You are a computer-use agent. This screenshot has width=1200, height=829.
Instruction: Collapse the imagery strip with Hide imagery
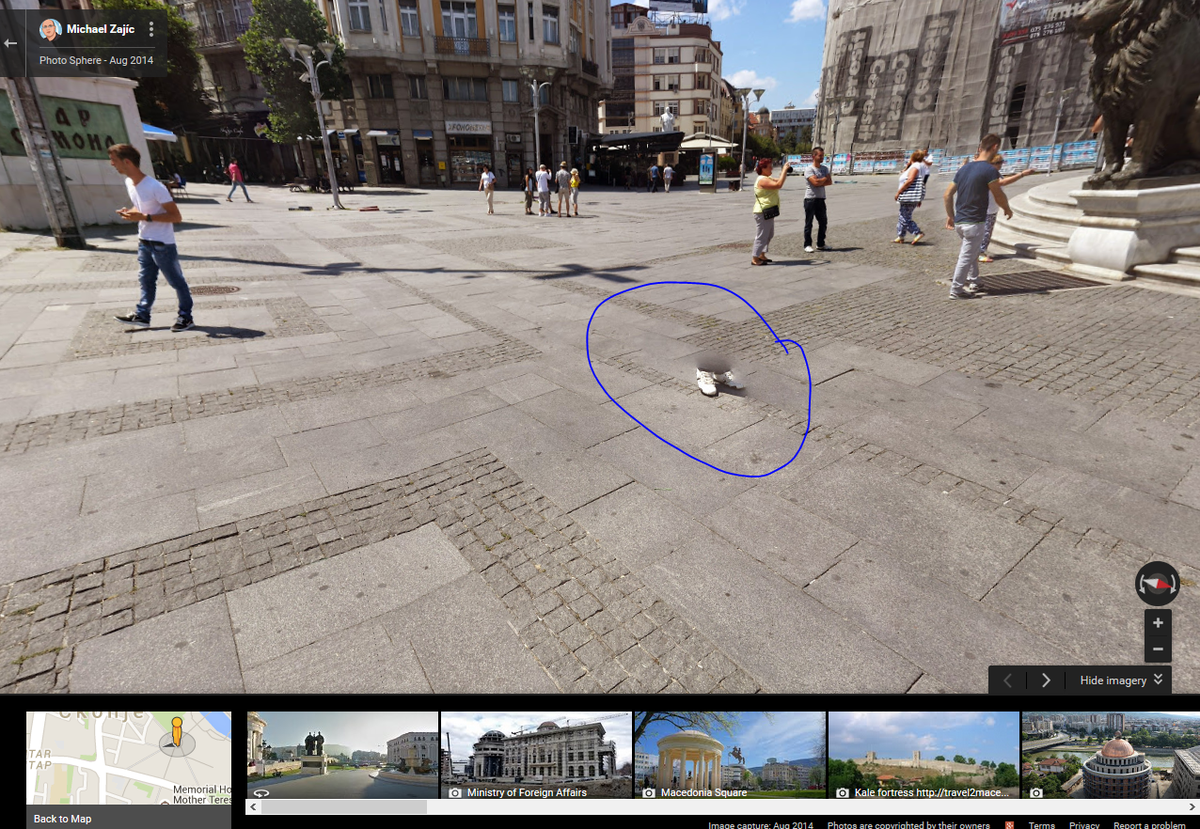pyautogui.click(x=1113, y=680)
